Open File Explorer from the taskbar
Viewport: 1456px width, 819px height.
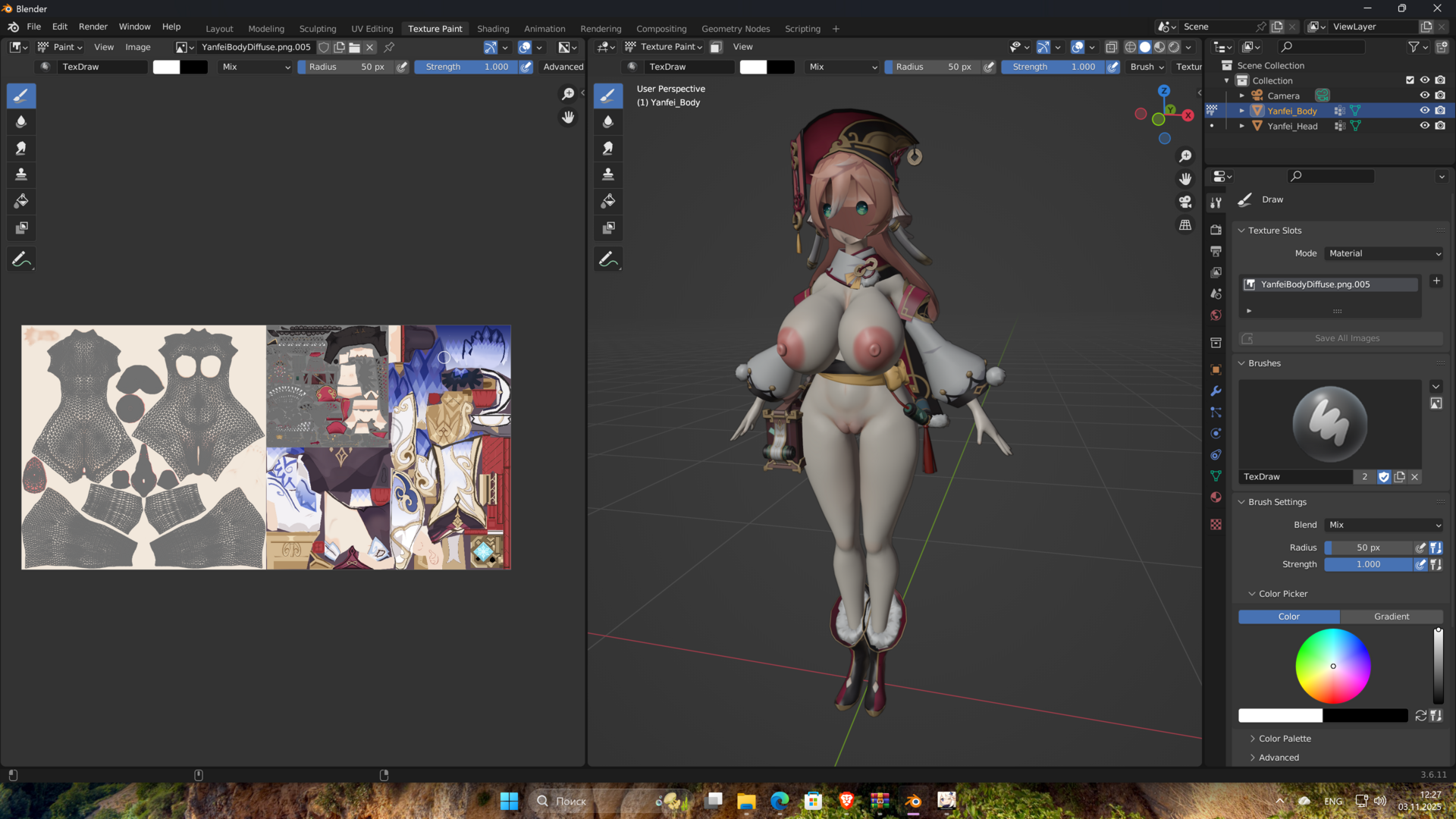pyautogui.click(x=746, y=802)
